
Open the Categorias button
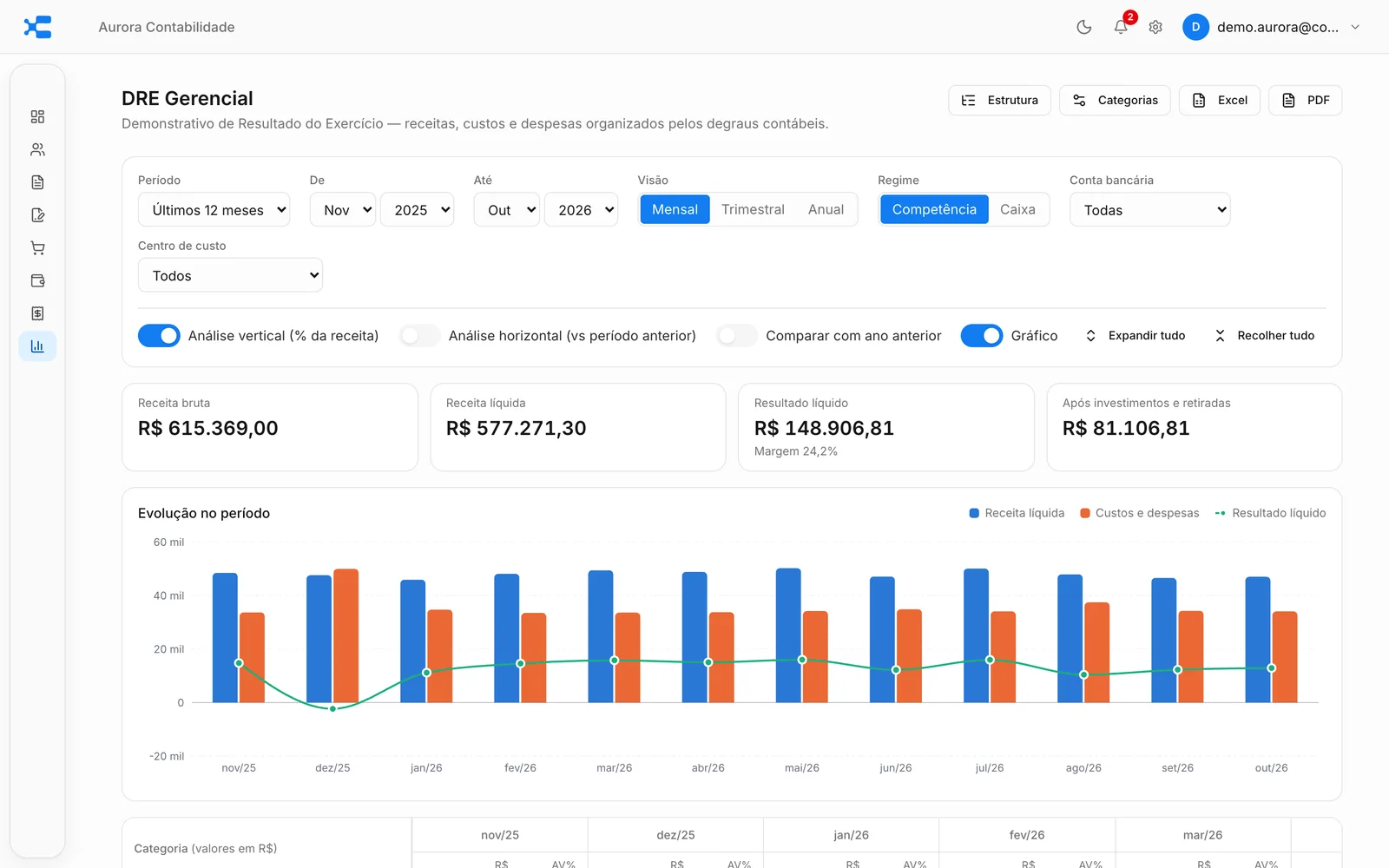coord(1115,101)
